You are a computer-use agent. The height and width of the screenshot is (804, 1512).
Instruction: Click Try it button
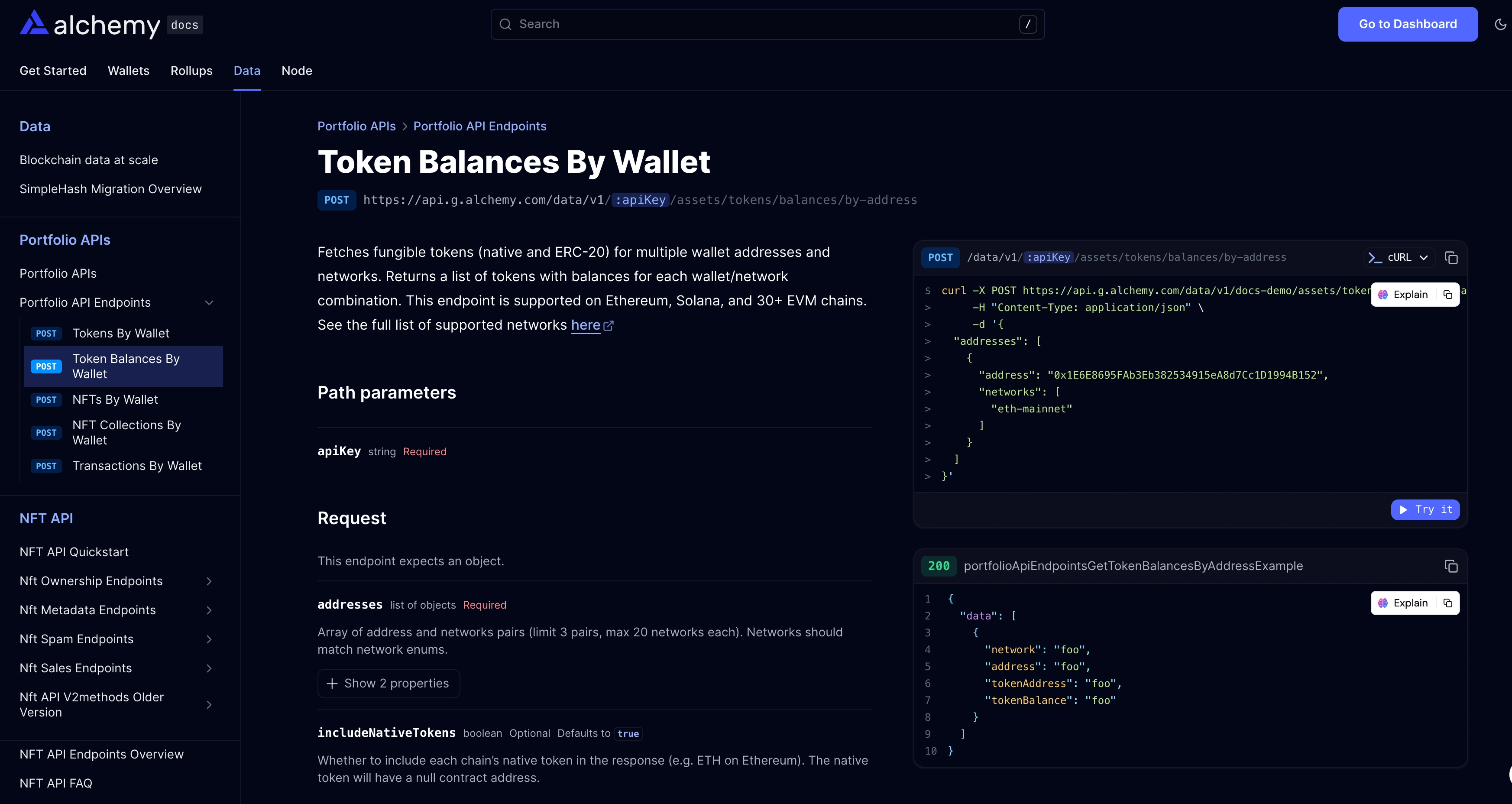click(x=1425, y=509)
